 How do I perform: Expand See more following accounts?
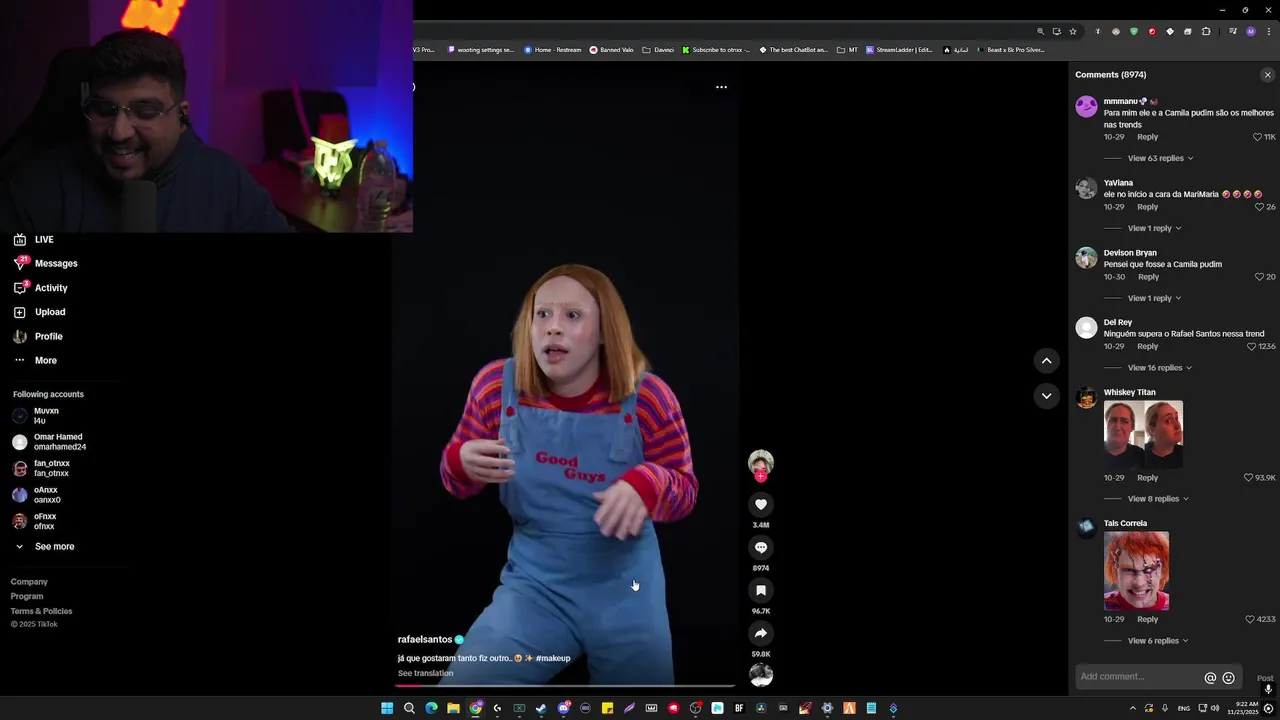(x=45, y=547)
